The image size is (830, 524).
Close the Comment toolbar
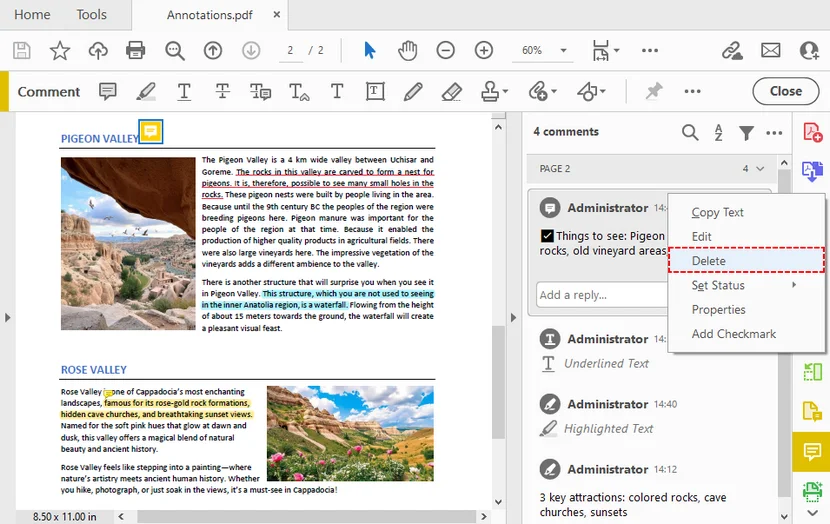[x=786, y=91]
